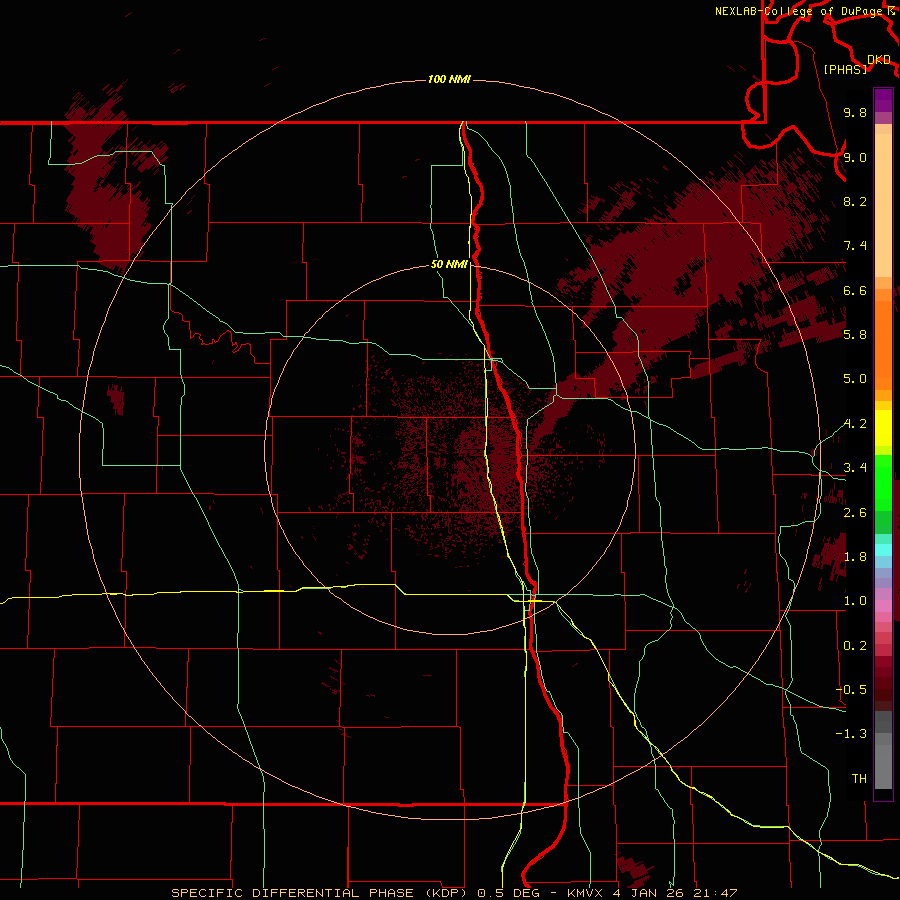Pick the orange band on the color scale

pyautogui.click(x=883, y=344)
